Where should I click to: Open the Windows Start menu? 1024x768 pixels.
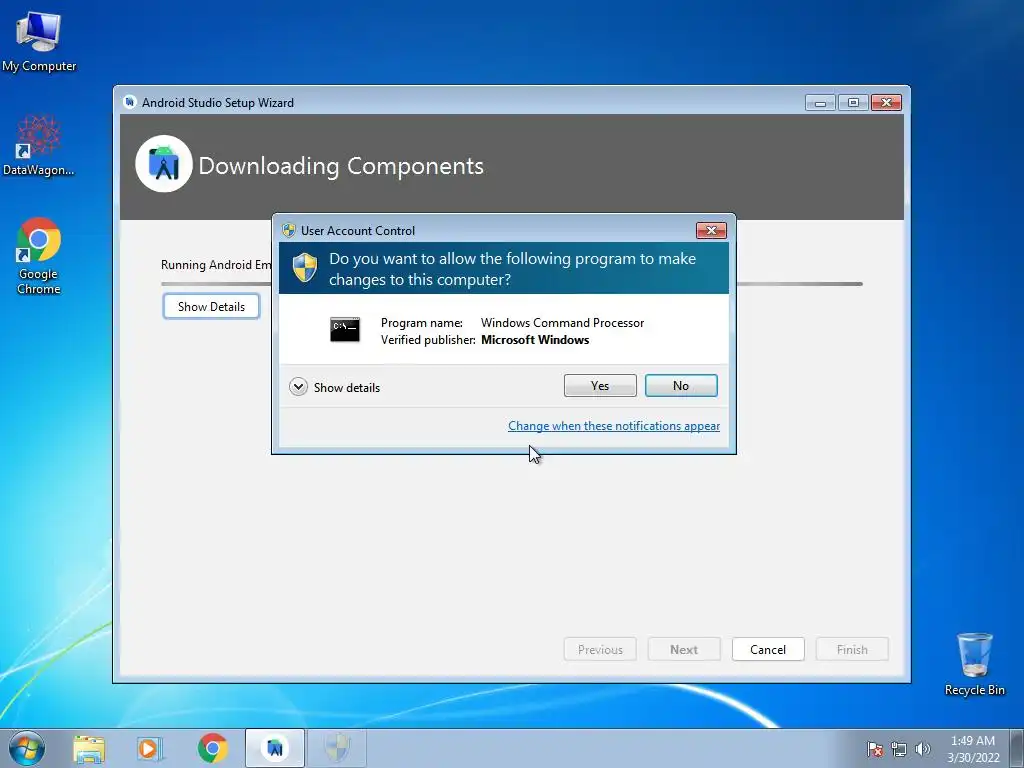27,748
